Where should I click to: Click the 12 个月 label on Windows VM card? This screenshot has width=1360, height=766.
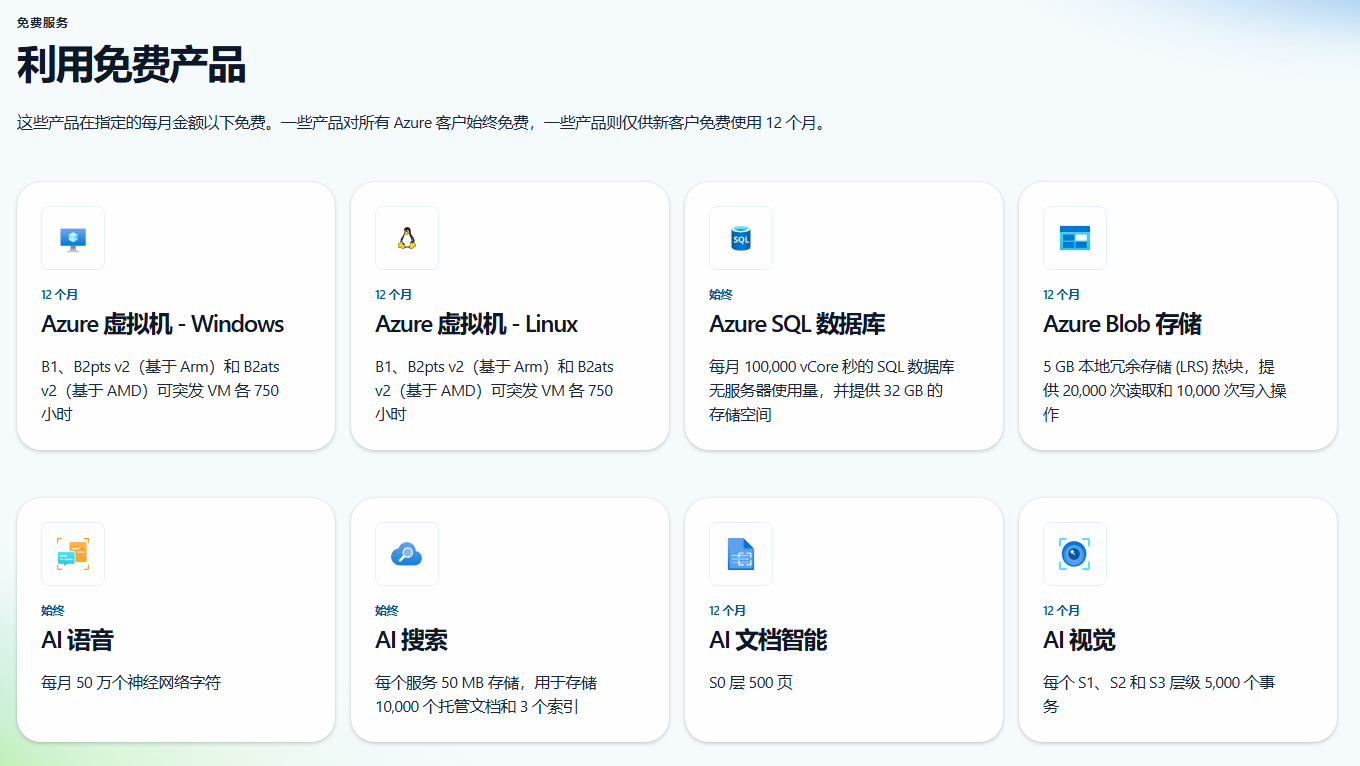(x=59, y=295)
